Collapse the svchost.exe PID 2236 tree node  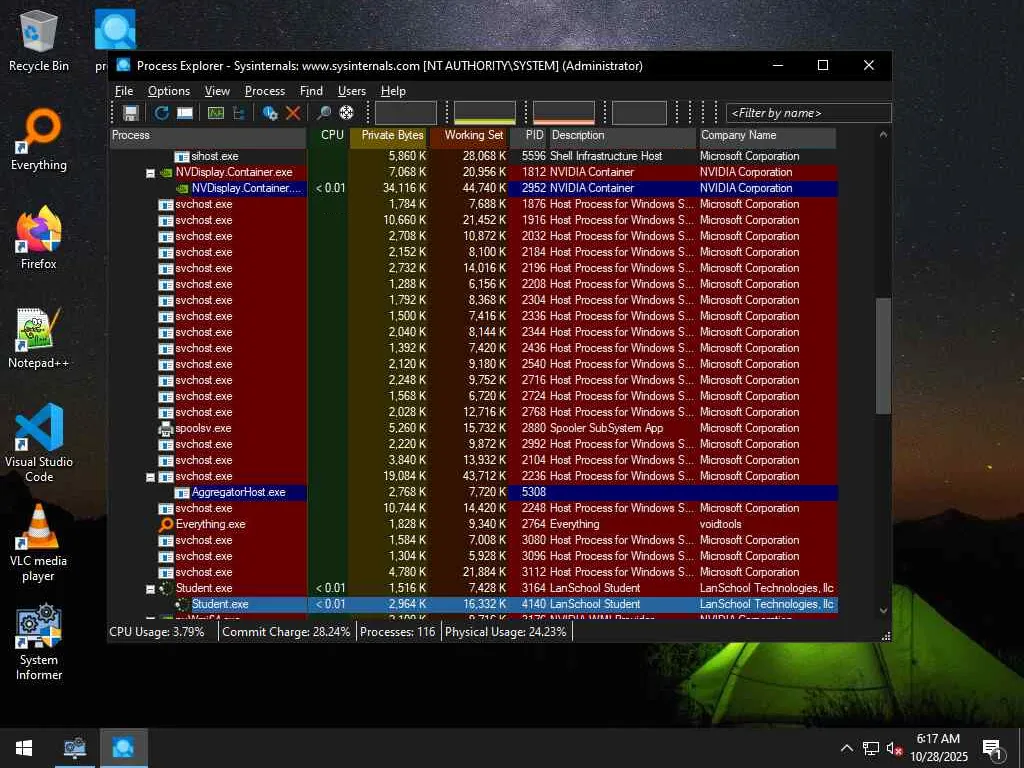click(150, 477)
